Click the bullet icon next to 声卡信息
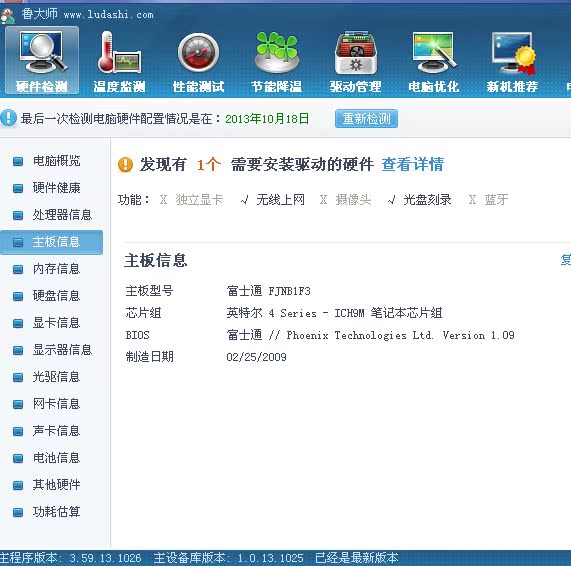Image resolution: width=571 pixels, height=566 pixels. 18,431
